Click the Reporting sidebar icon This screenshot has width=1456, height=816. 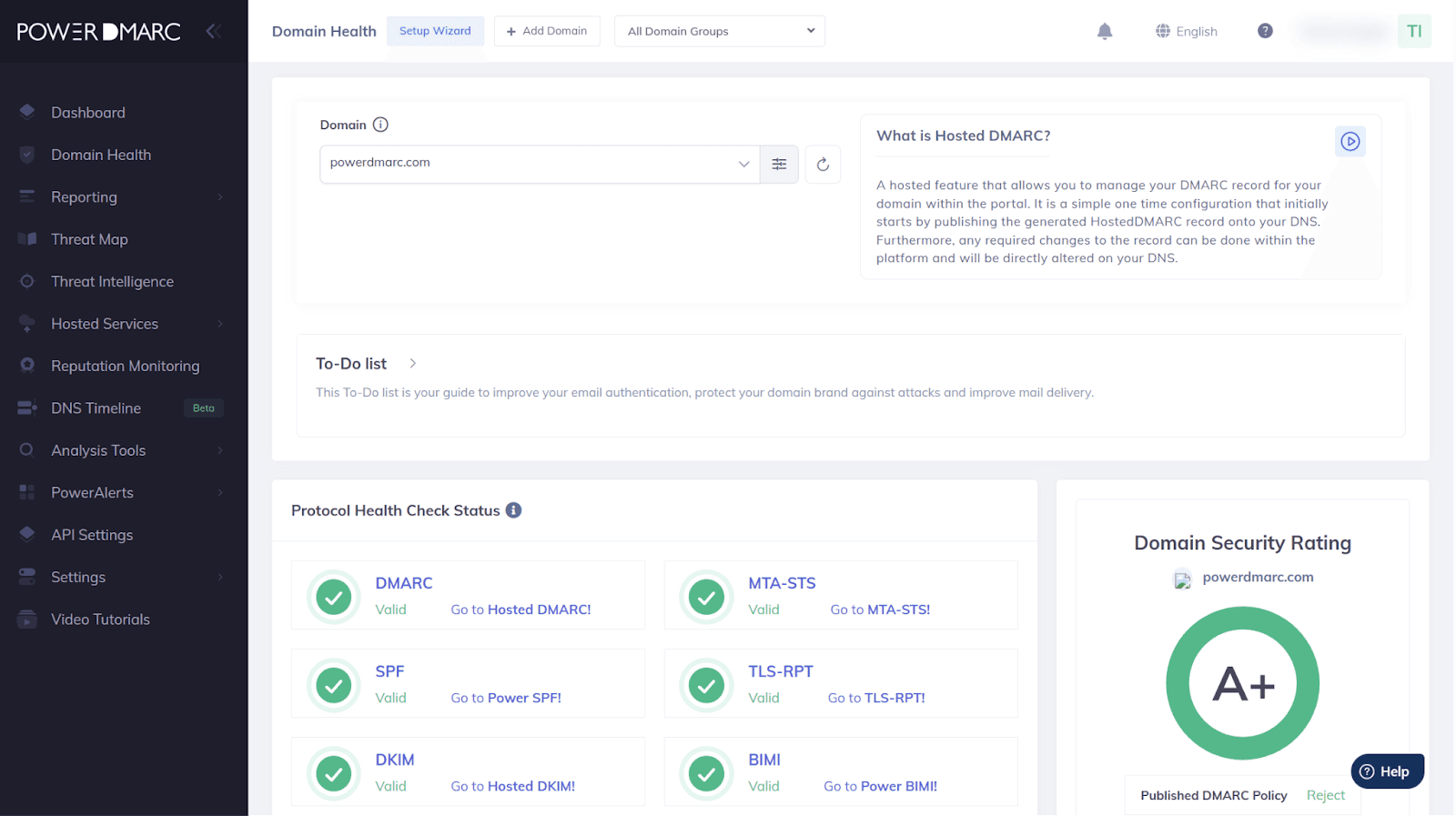[x=27, y=196]
